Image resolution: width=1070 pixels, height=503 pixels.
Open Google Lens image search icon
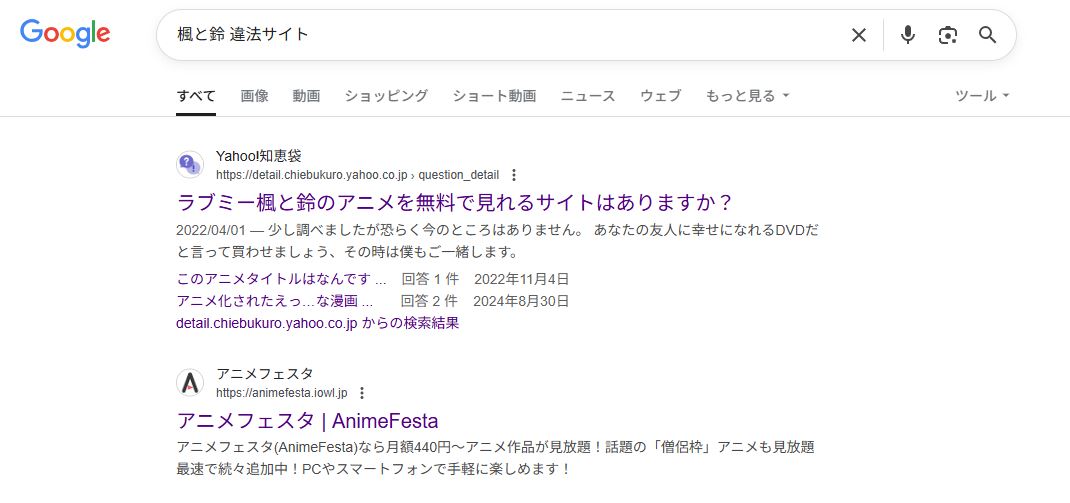point(947,35)
